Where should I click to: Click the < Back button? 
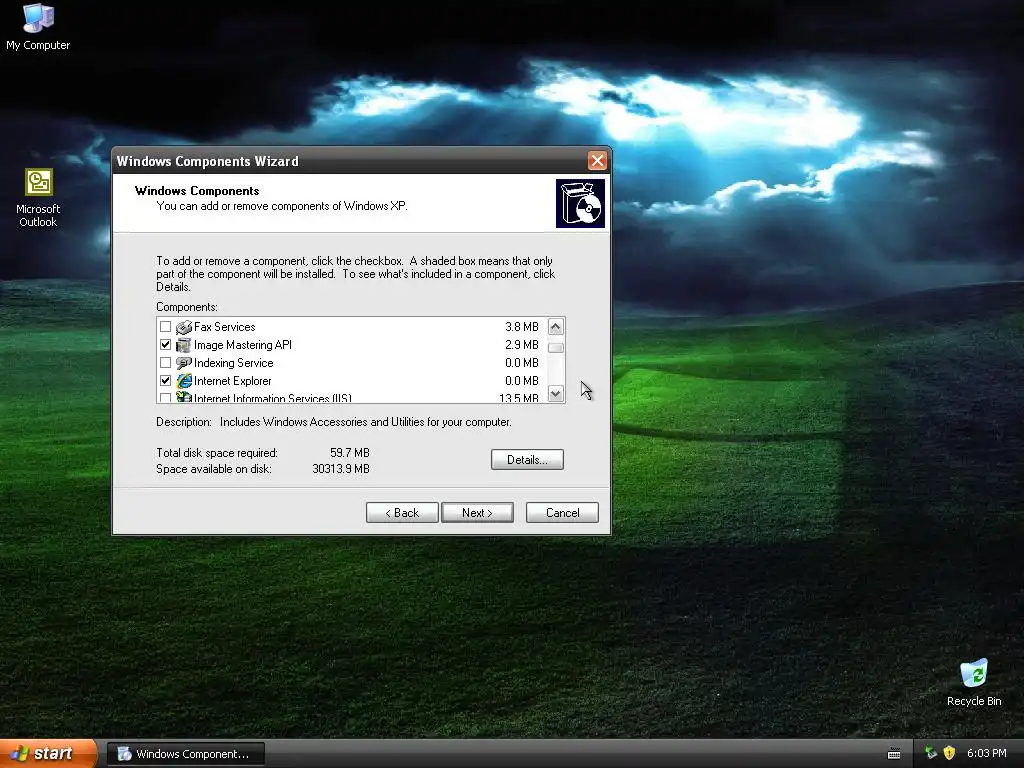[x=402, y=513]
